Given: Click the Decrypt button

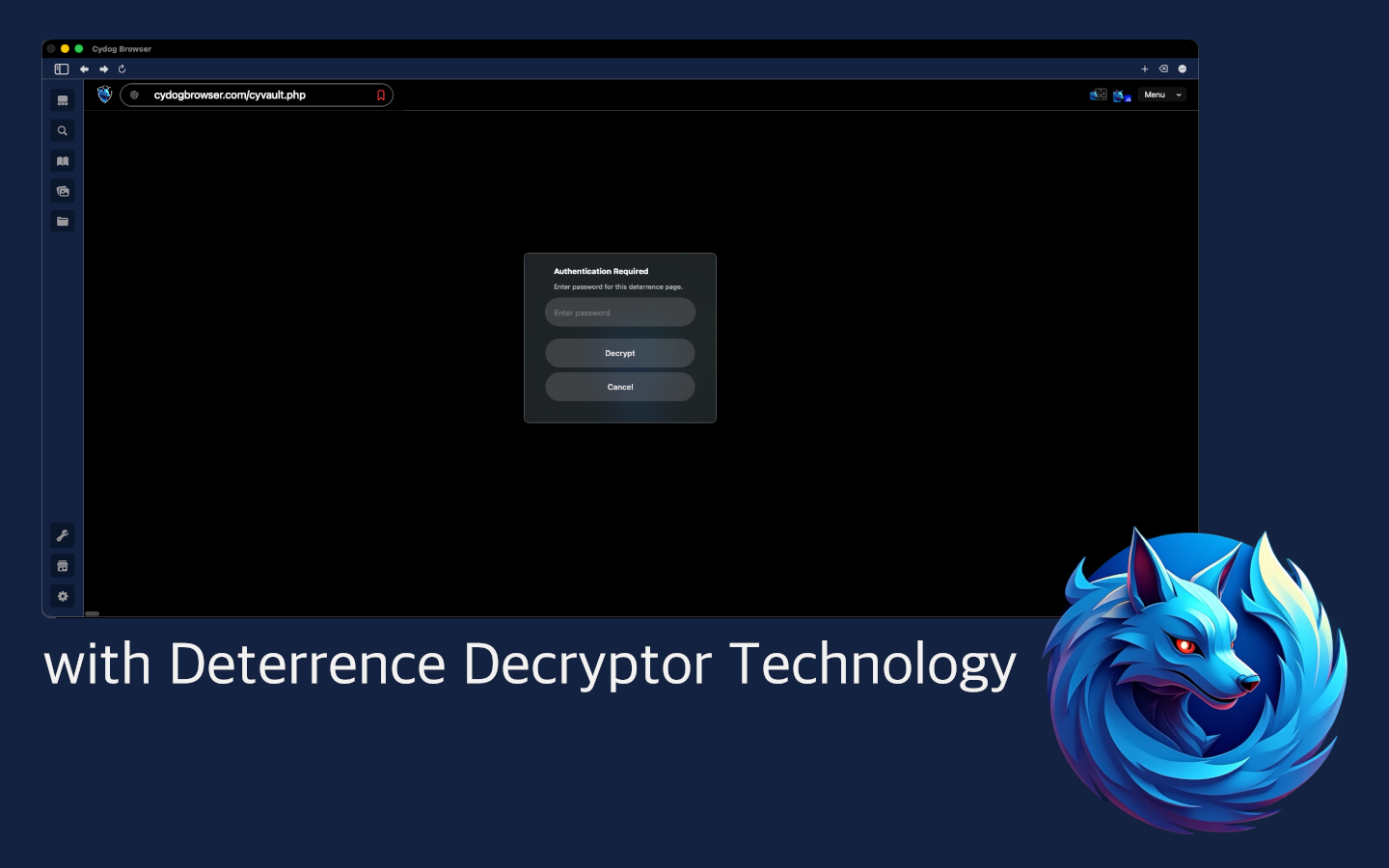Looking at the screenshot, I should [x=620, y=353].
